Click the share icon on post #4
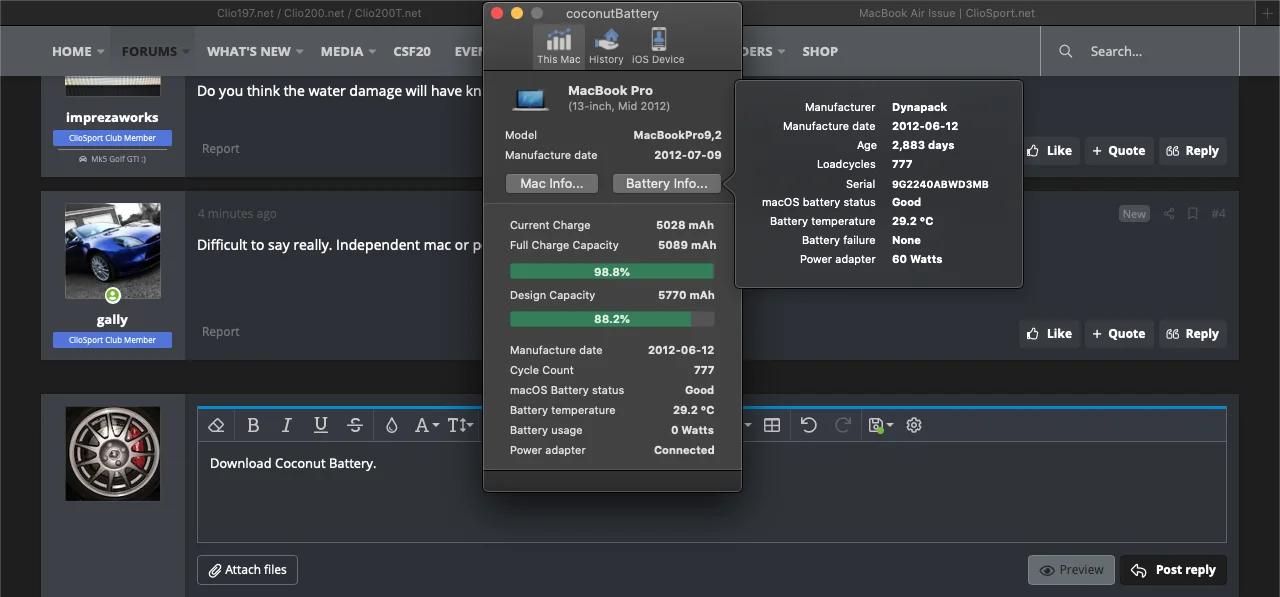This screenshot has height=597, width=1280. tap(1169, 214)
